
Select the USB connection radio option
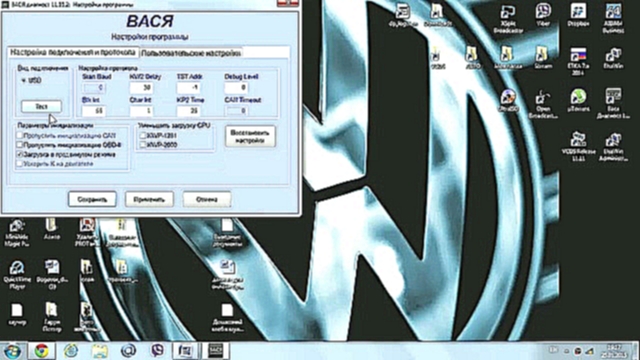31,81
